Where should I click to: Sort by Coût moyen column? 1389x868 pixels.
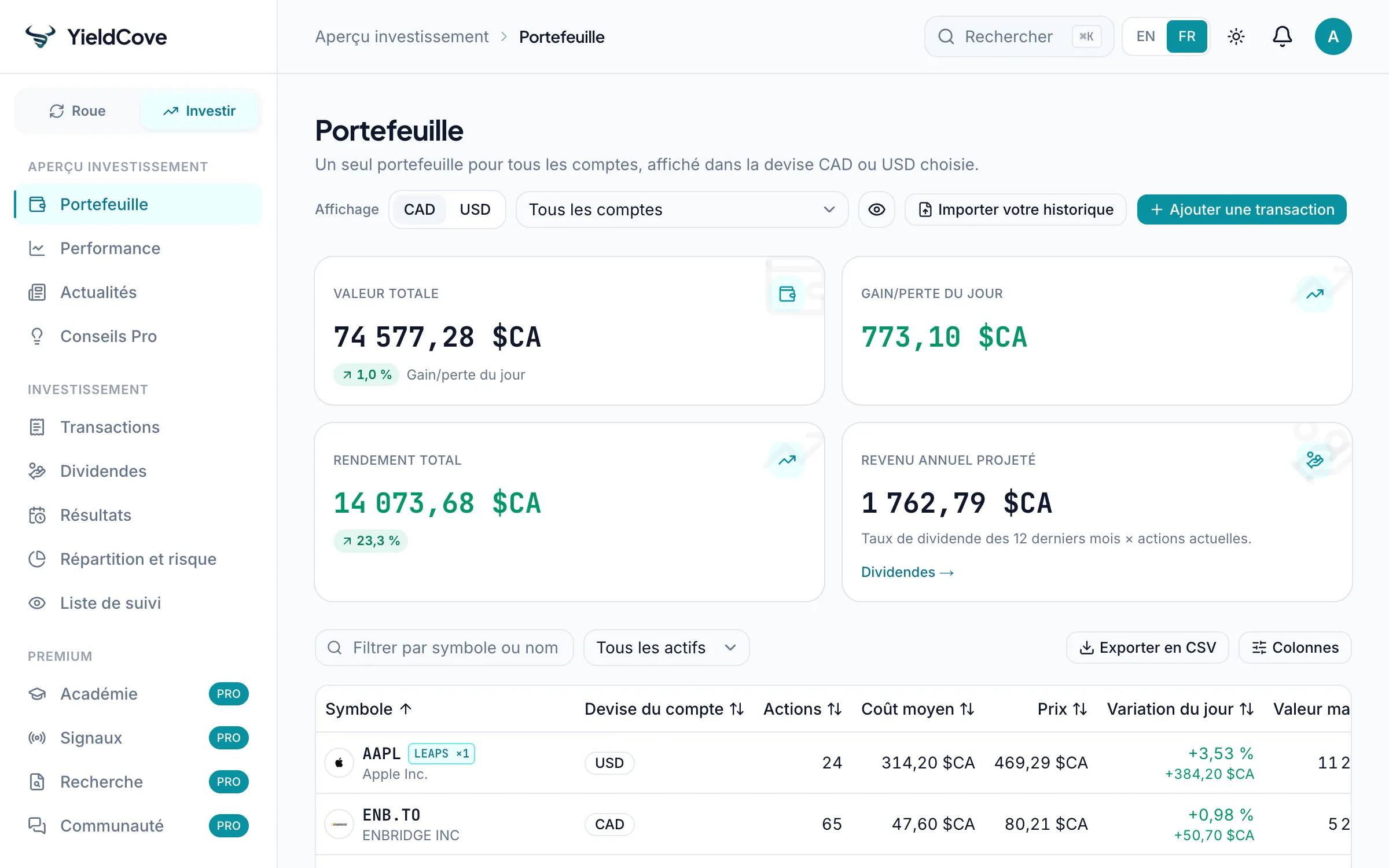[x=918, y=709]
